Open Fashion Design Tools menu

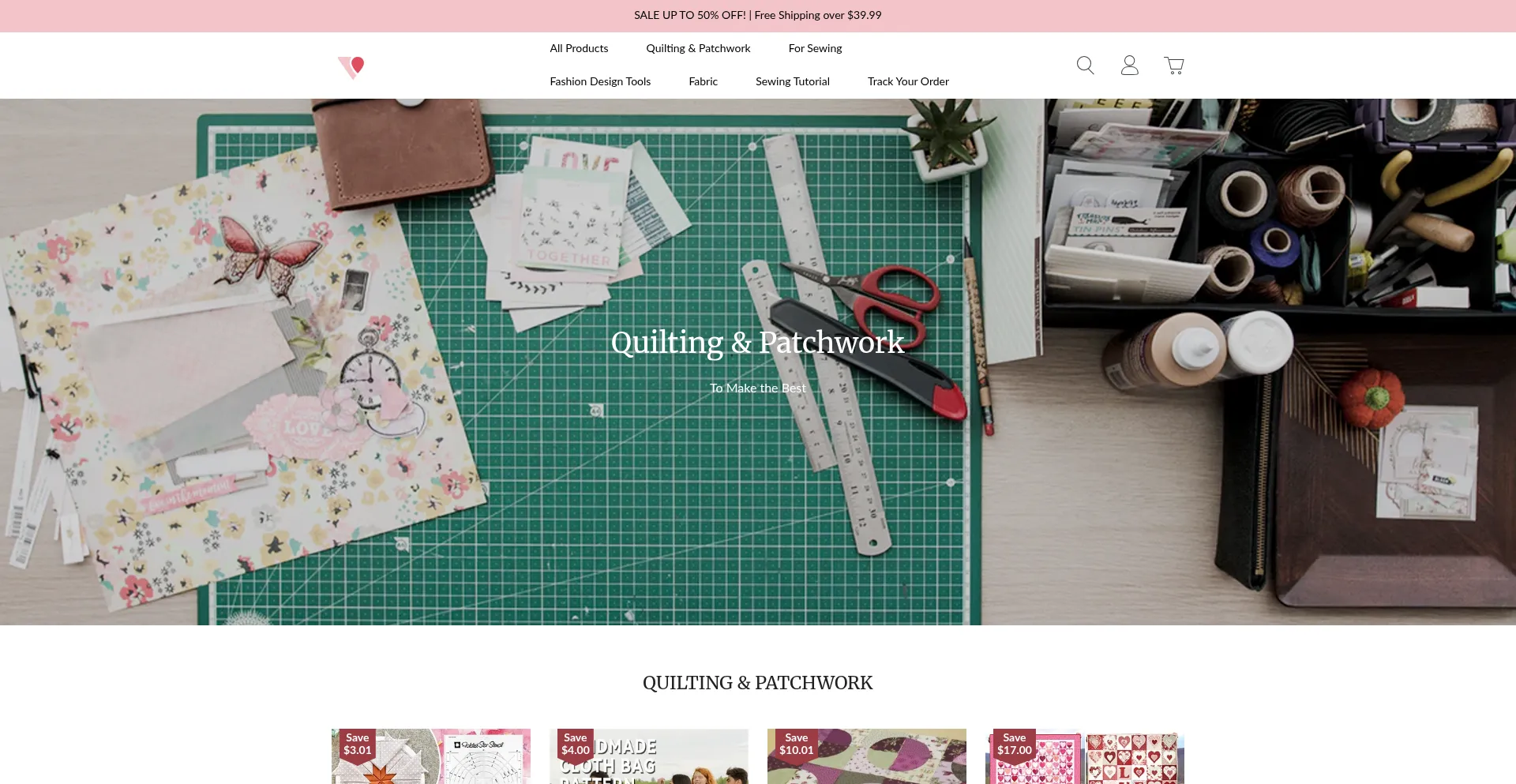pyautogui.click(x=600, y=82)
